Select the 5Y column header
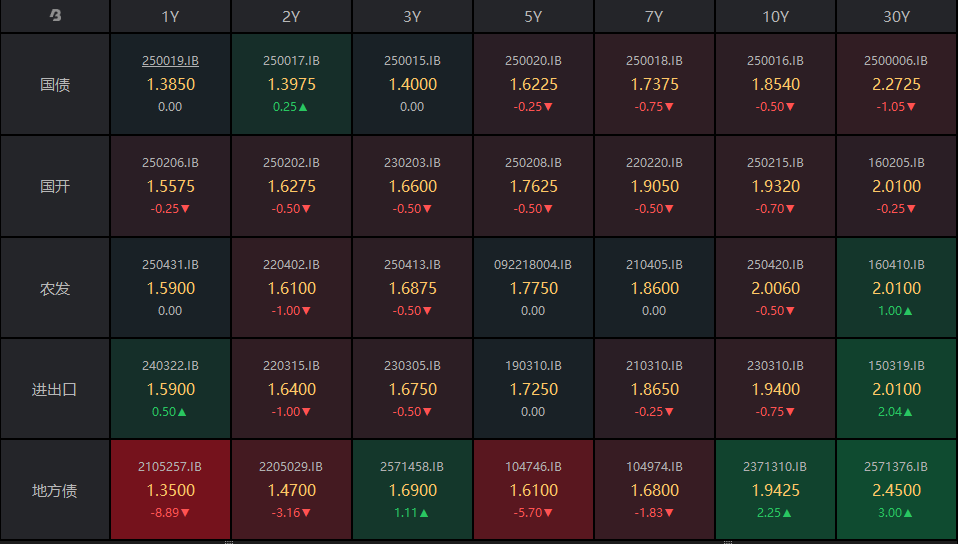958x544 pixels. point(533,16)
